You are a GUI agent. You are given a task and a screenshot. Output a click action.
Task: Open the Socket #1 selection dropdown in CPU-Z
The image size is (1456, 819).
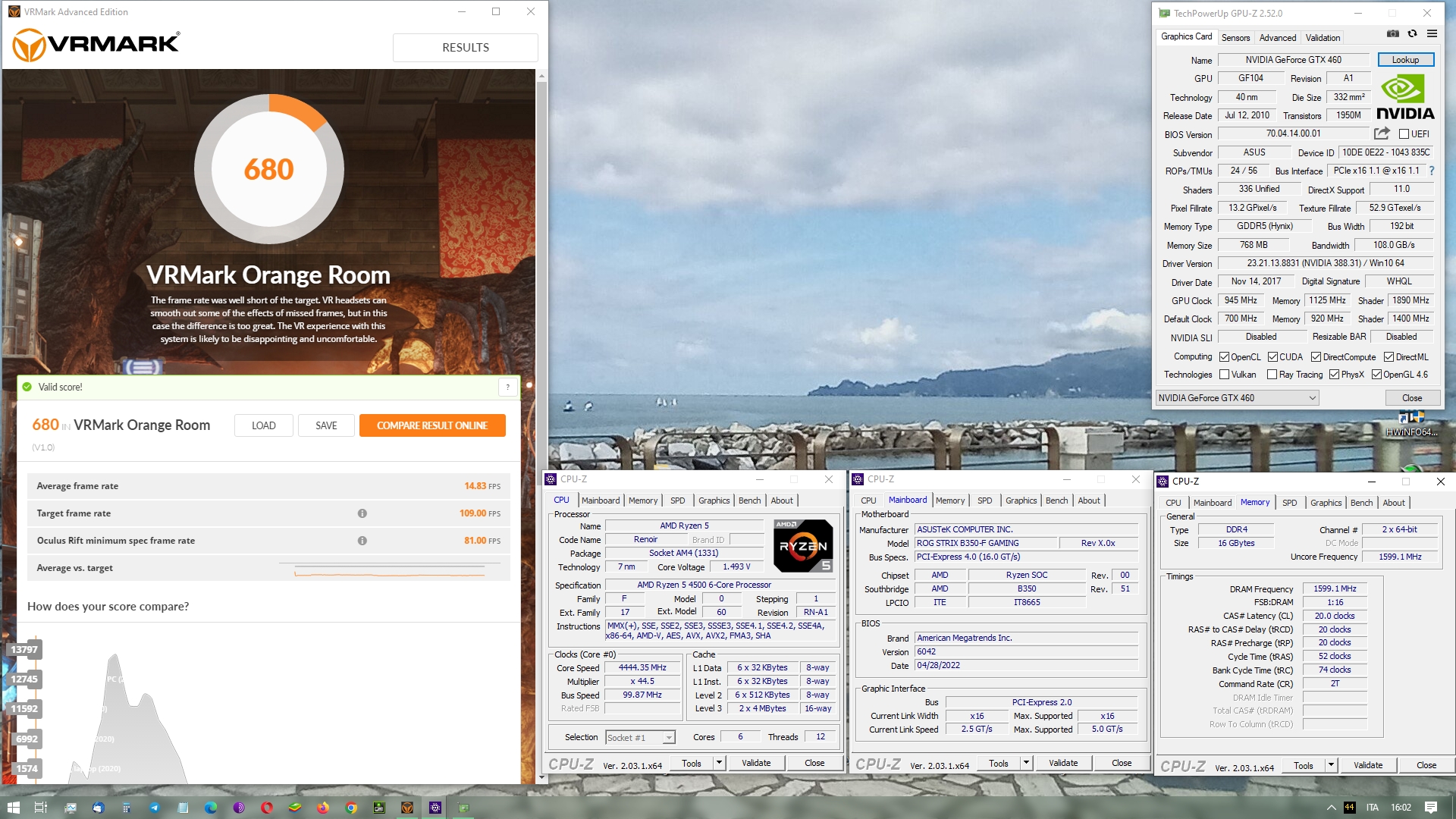[x=640, y=738]
